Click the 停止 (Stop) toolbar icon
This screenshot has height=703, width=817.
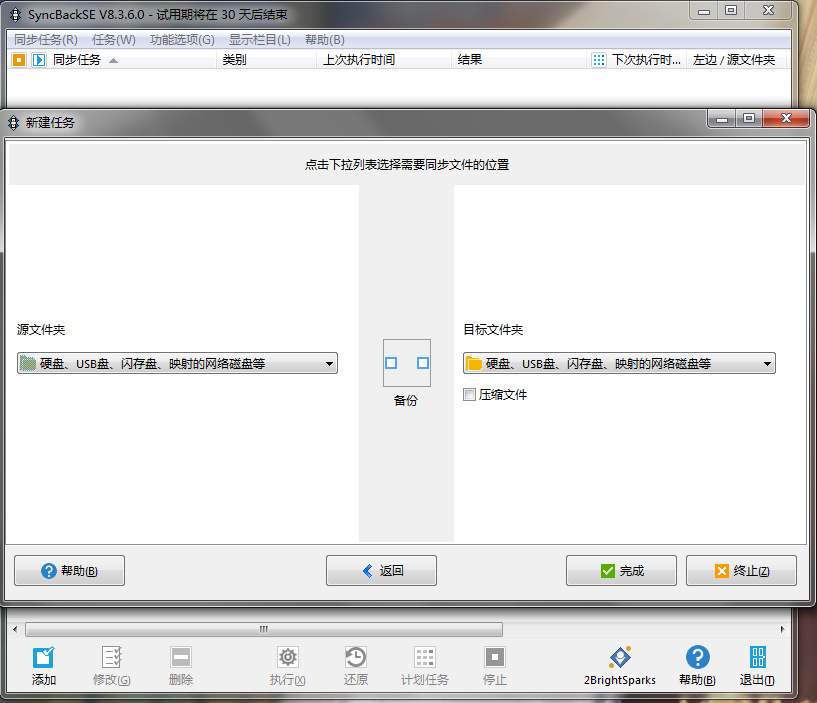tap(494, 657)
